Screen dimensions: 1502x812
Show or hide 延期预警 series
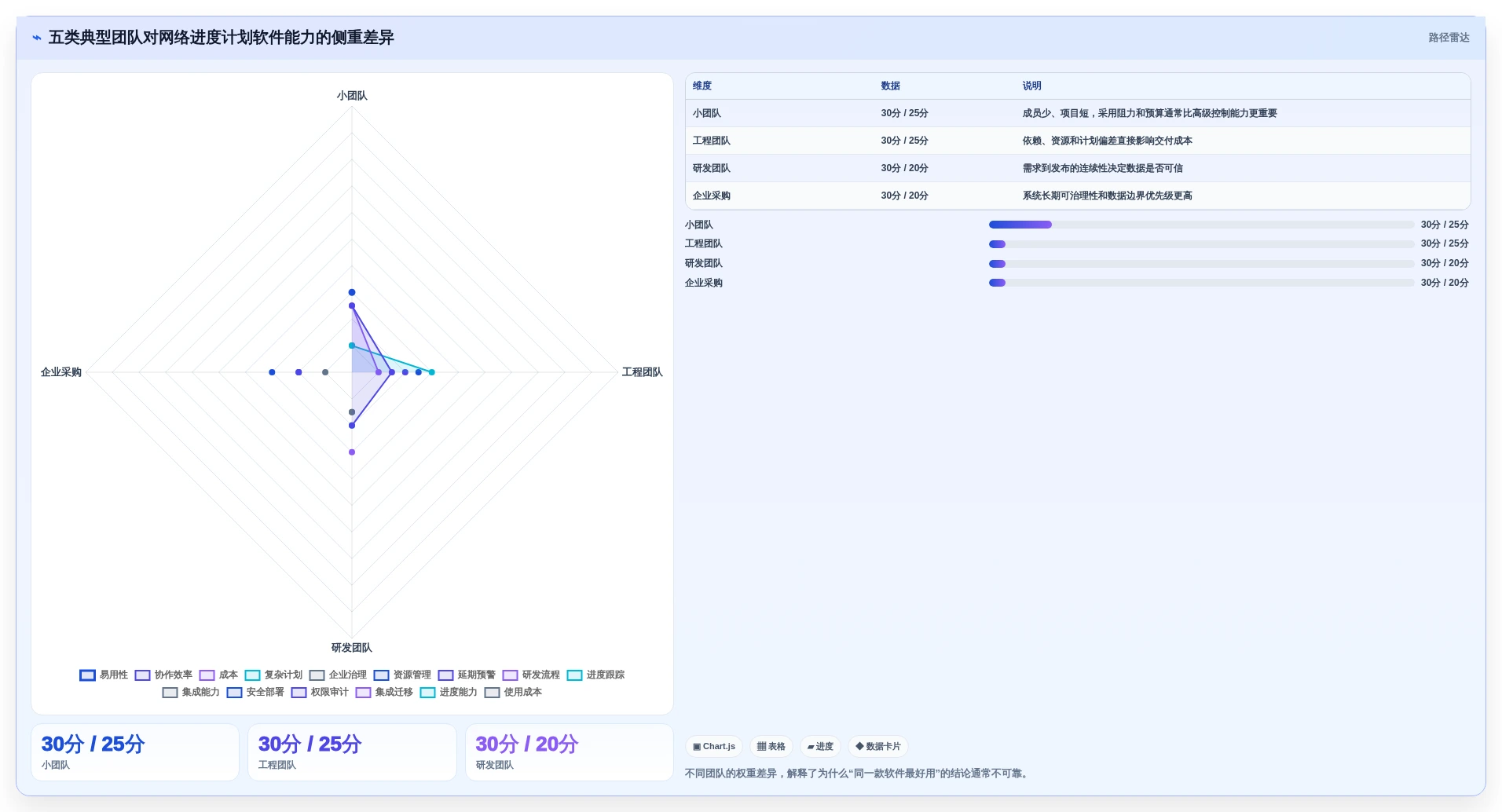467,675
